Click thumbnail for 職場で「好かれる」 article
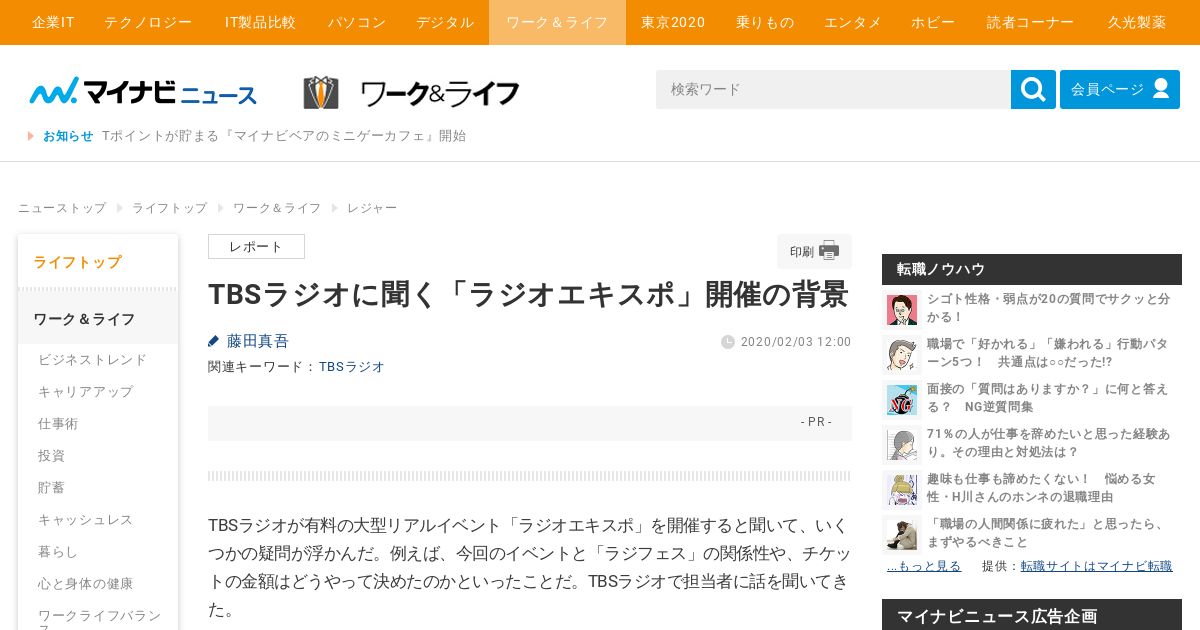 [x=902, y=354]
